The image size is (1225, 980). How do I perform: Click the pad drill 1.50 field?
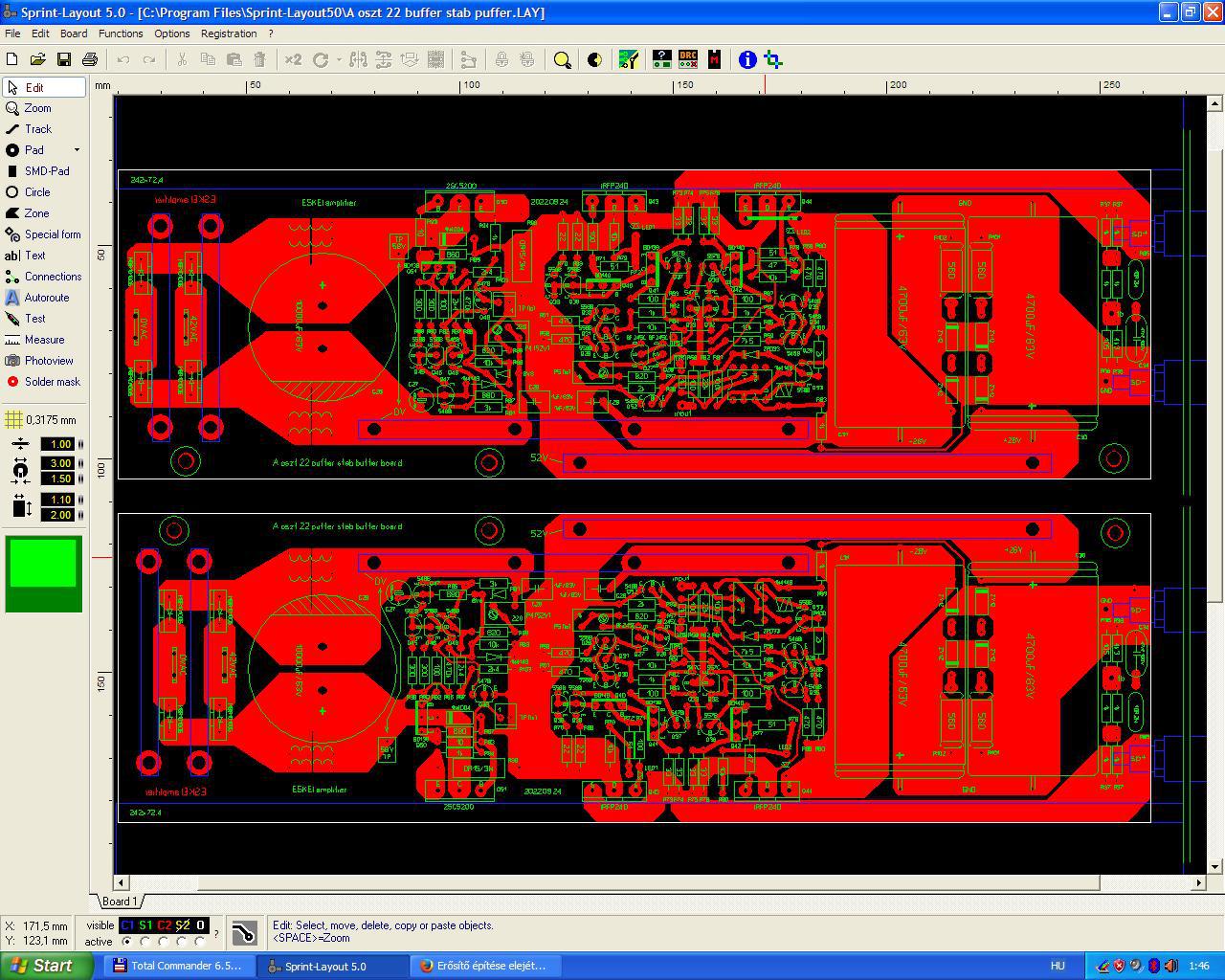click(x=57, y=479)
